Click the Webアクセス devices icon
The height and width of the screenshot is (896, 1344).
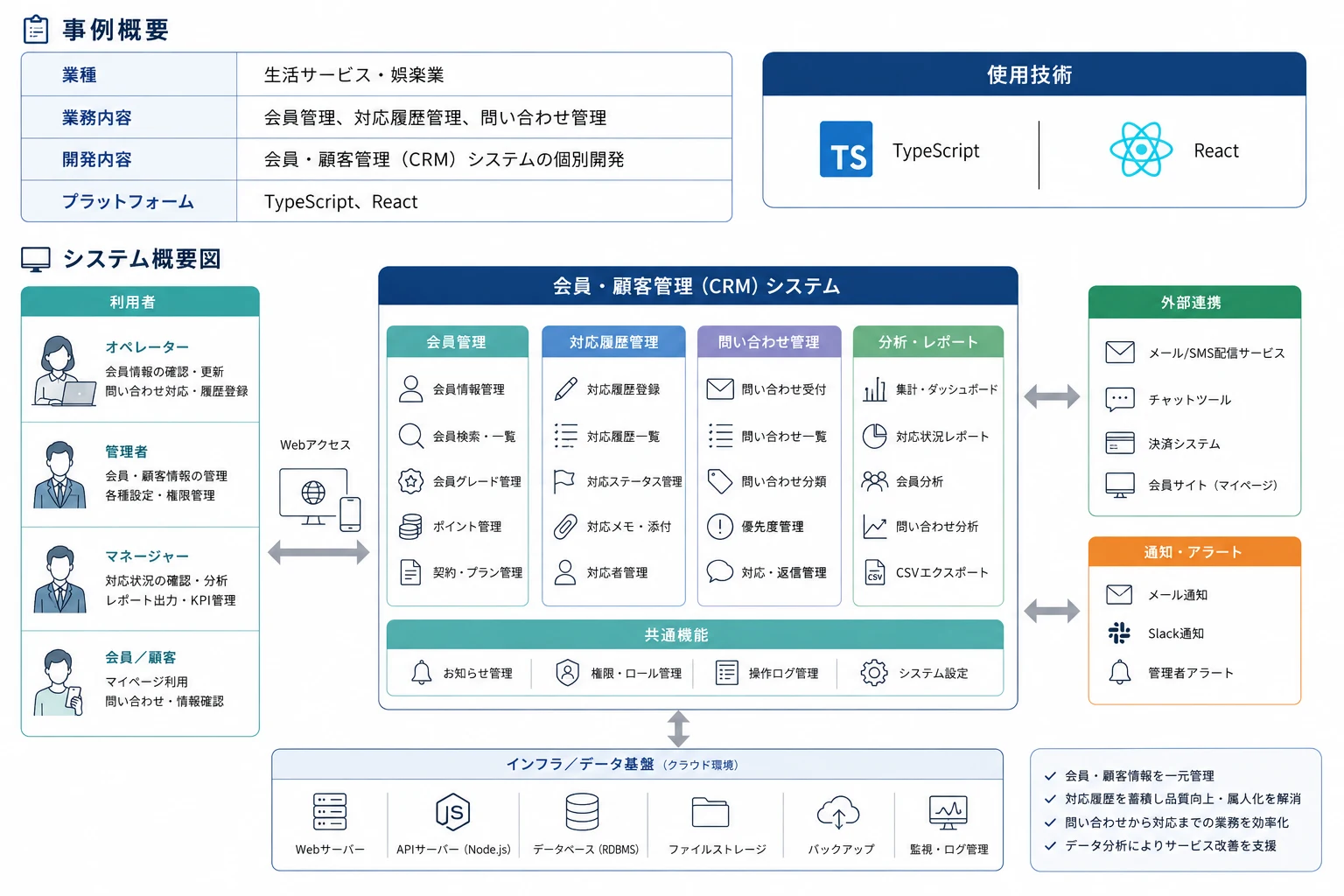point(320,500)
